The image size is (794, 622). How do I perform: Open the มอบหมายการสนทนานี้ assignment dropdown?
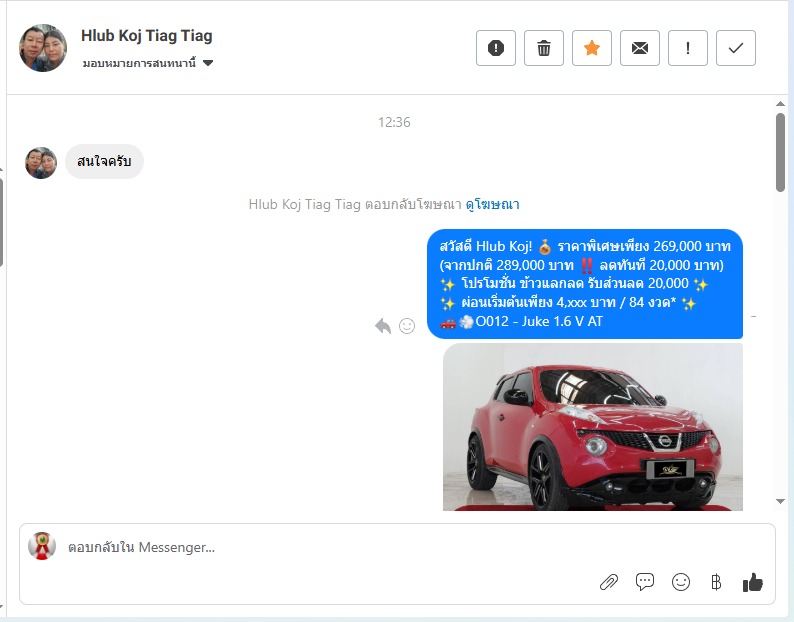point(148,63)
